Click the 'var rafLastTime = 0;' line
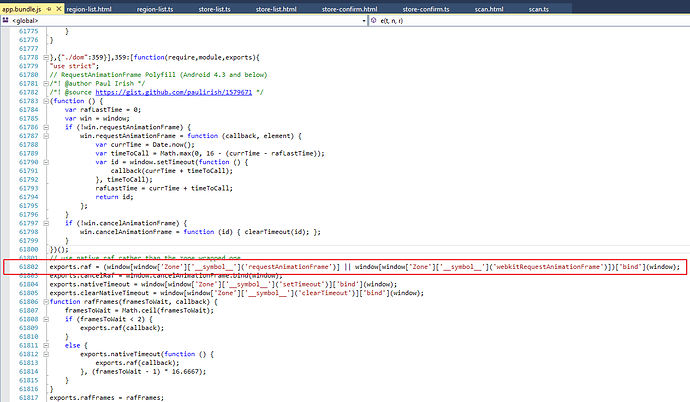The width and height of the screenshot is (690, 402). (103, 110)
